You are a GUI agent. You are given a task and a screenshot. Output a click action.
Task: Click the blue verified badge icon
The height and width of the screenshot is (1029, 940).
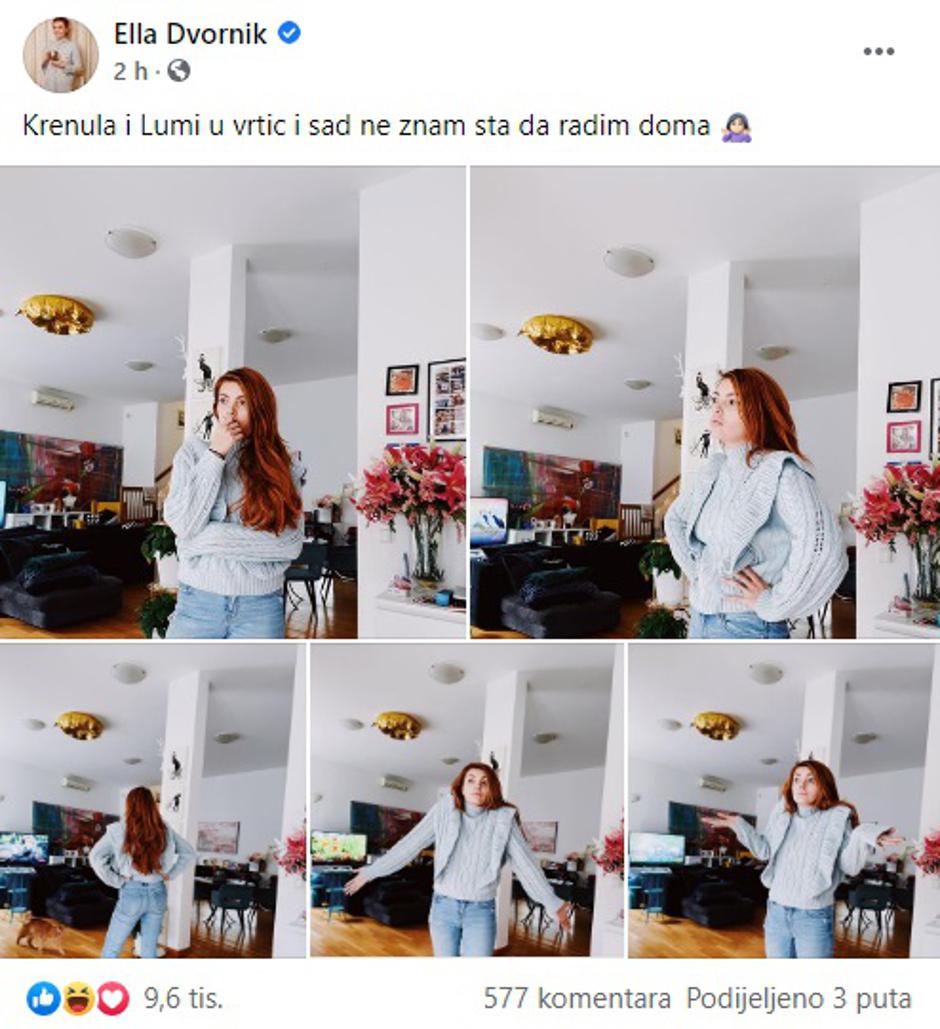(289, 33)
